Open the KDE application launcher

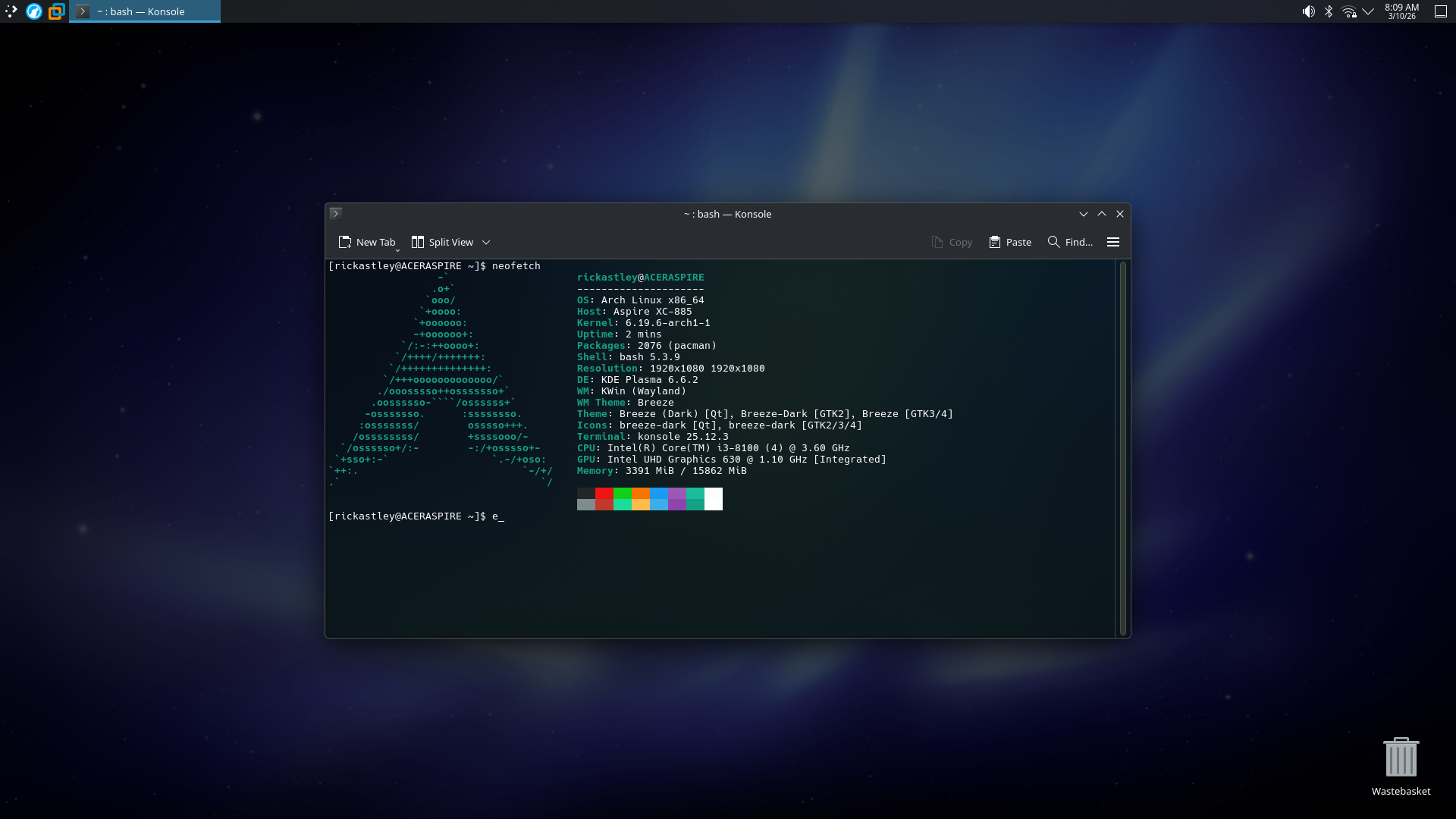tap(11, 11)
